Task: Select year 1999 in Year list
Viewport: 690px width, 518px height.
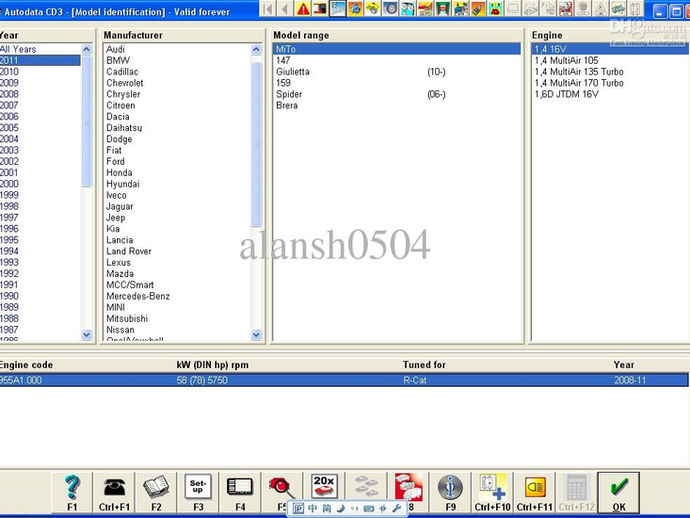Action: (x=40, y=195)
